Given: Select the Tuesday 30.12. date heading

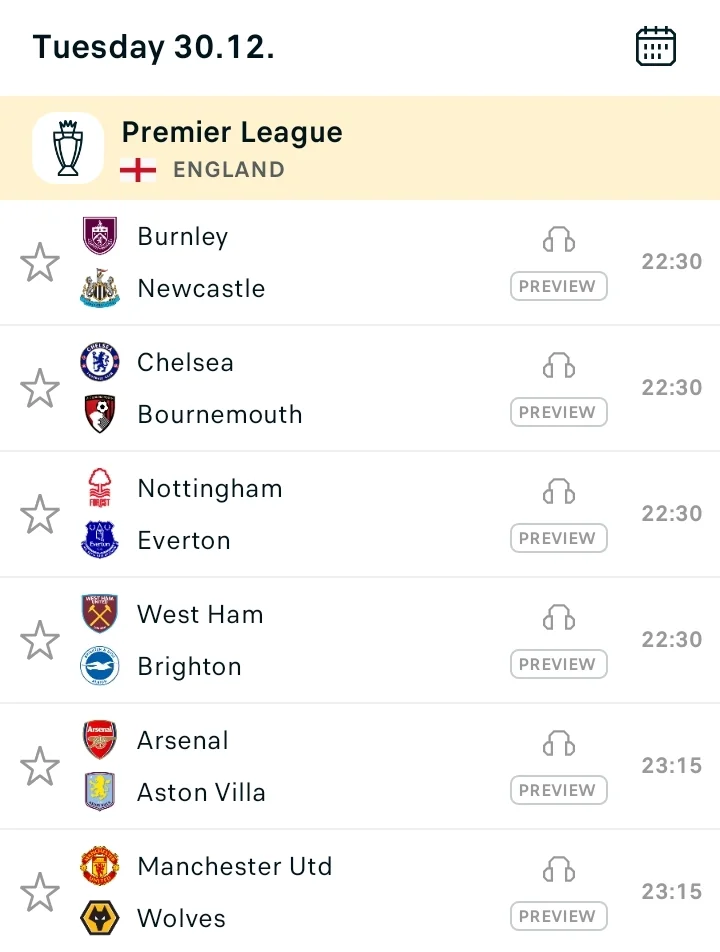Looking at the screenshot, I should click(x=154, y=47).
